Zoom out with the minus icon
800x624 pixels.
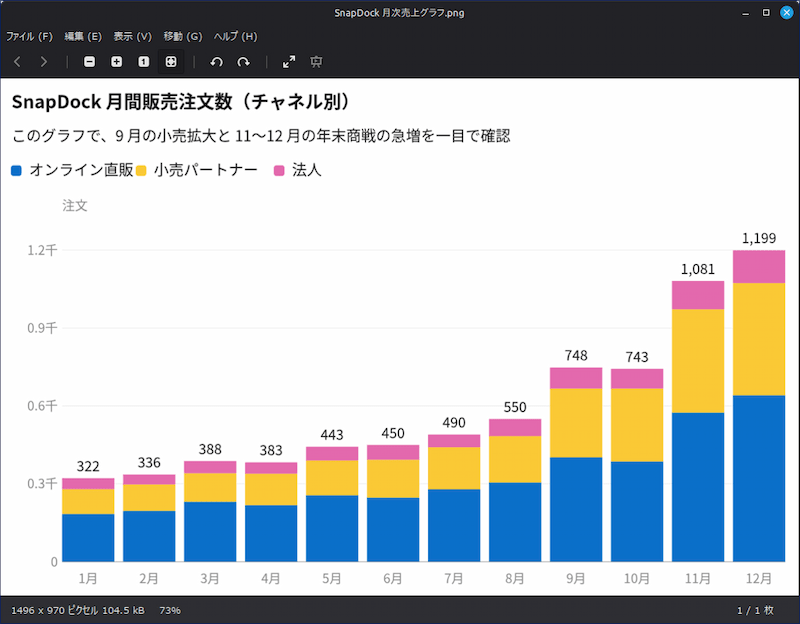pos(89,62)
